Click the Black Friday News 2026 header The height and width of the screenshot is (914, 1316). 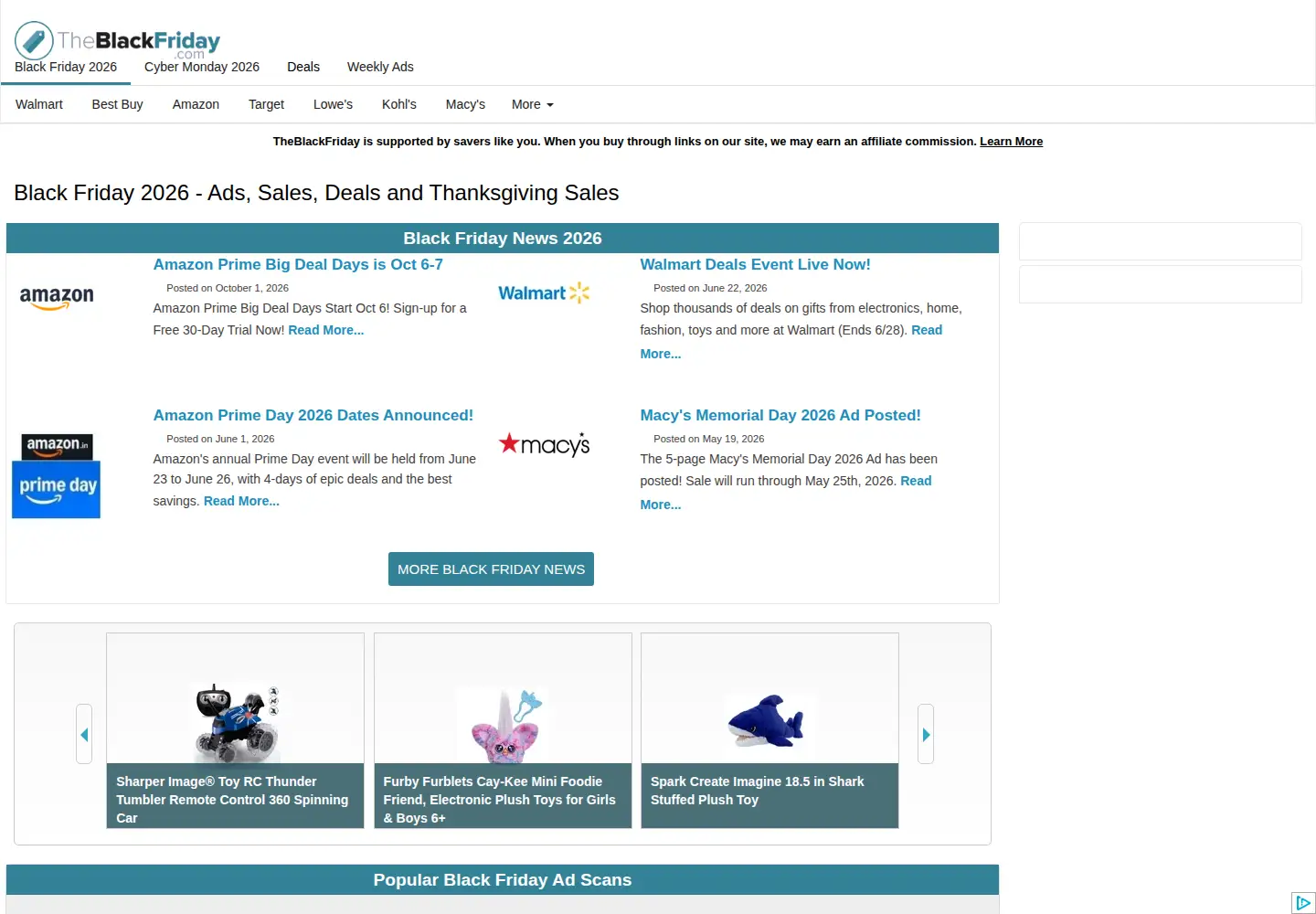[503, 239]
